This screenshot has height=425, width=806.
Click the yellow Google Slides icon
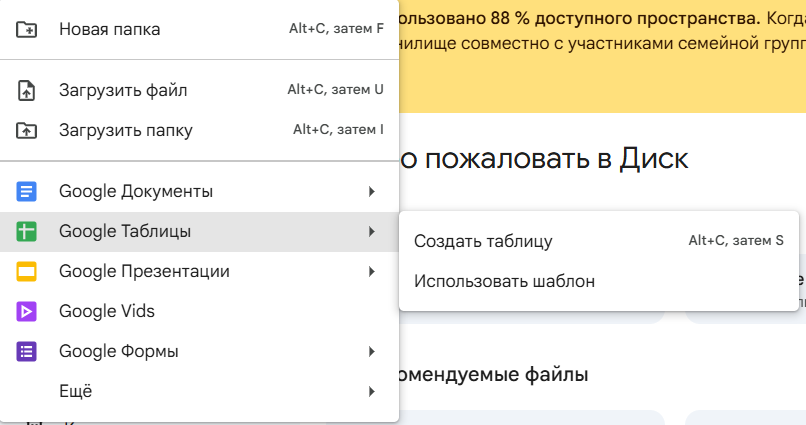tap(26, 271)
